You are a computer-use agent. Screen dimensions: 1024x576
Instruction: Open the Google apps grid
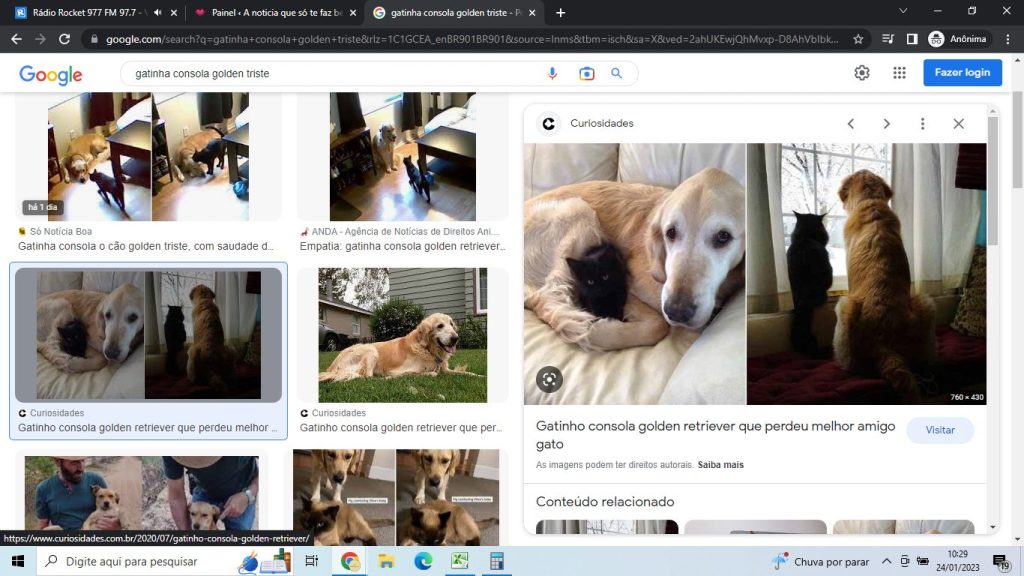point(899,73)
